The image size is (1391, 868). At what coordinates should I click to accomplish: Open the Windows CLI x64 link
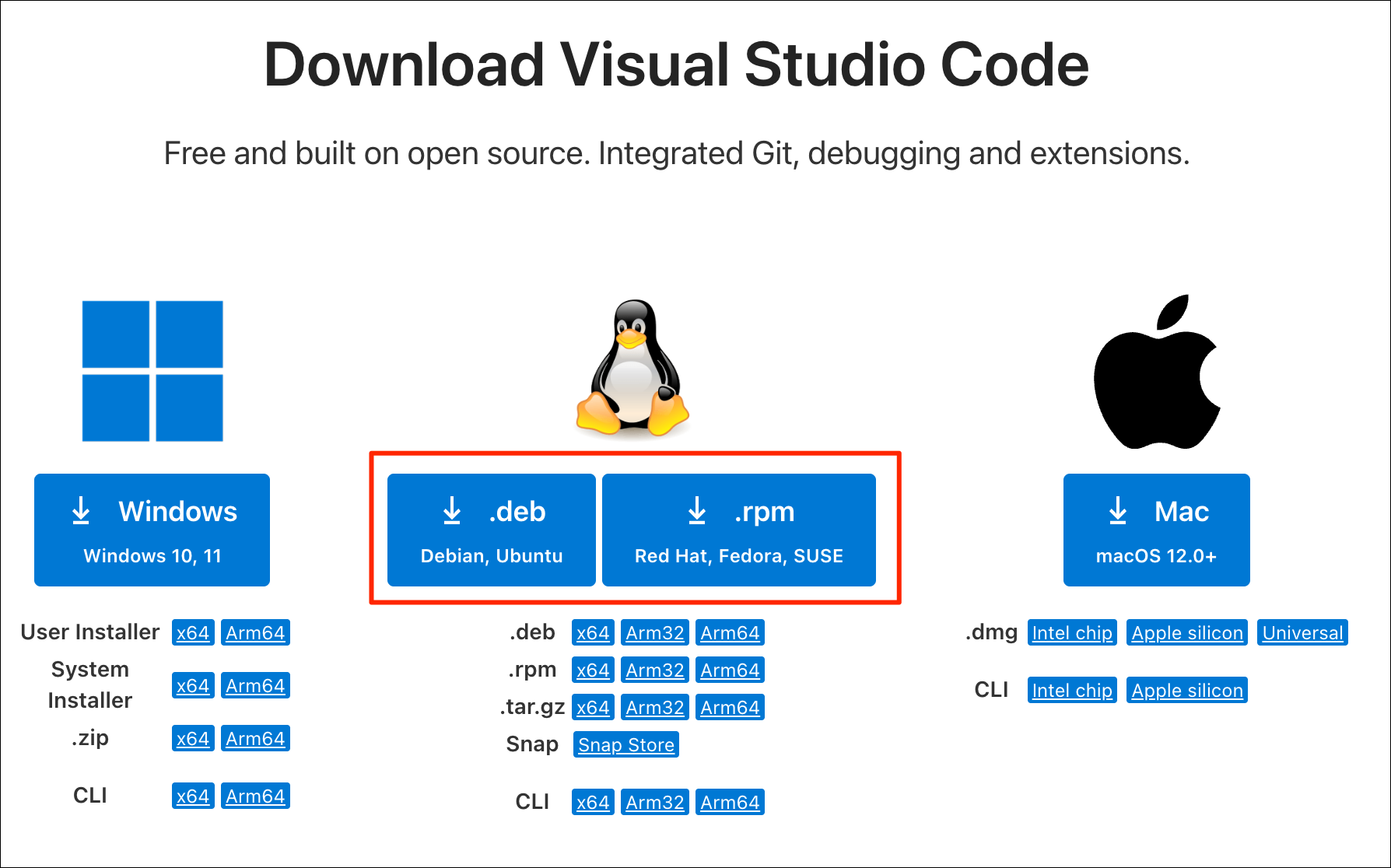click(193, 796)
